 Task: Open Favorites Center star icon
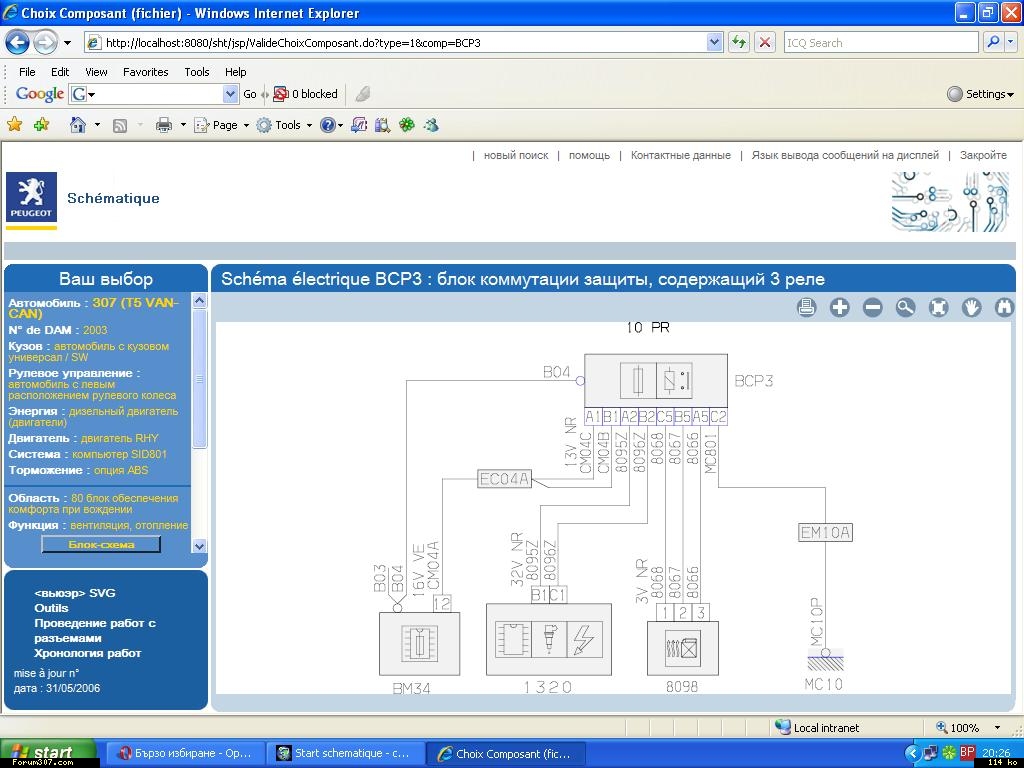coord(14,124)
